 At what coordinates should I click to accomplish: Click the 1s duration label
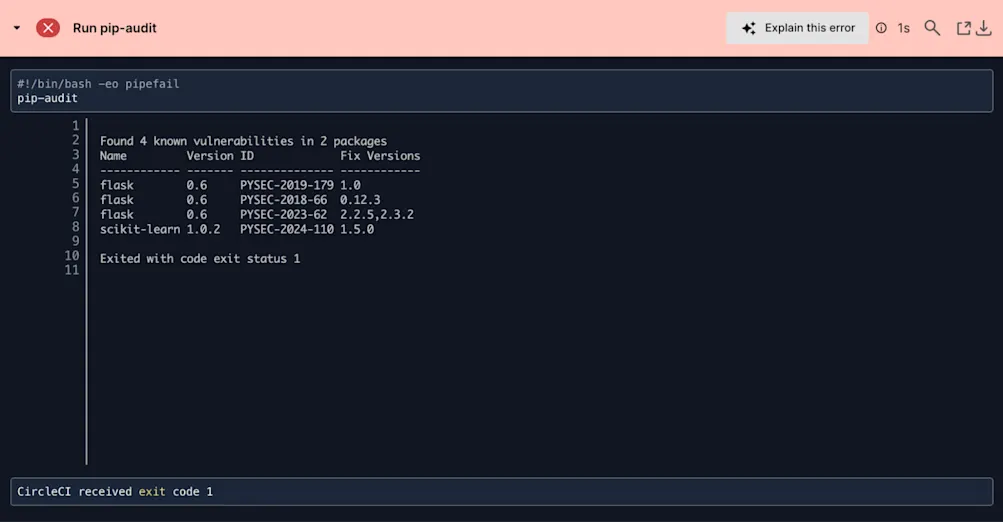tap(903, 28)
